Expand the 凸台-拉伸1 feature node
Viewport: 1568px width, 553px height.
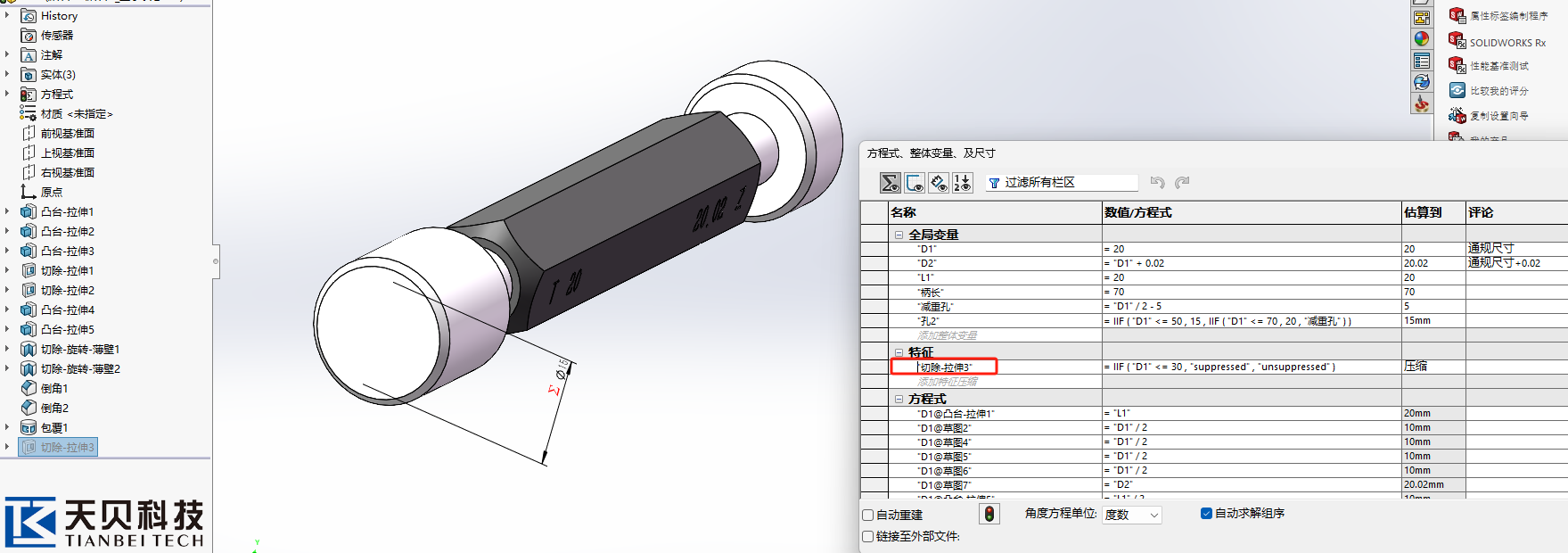[7, 211]
